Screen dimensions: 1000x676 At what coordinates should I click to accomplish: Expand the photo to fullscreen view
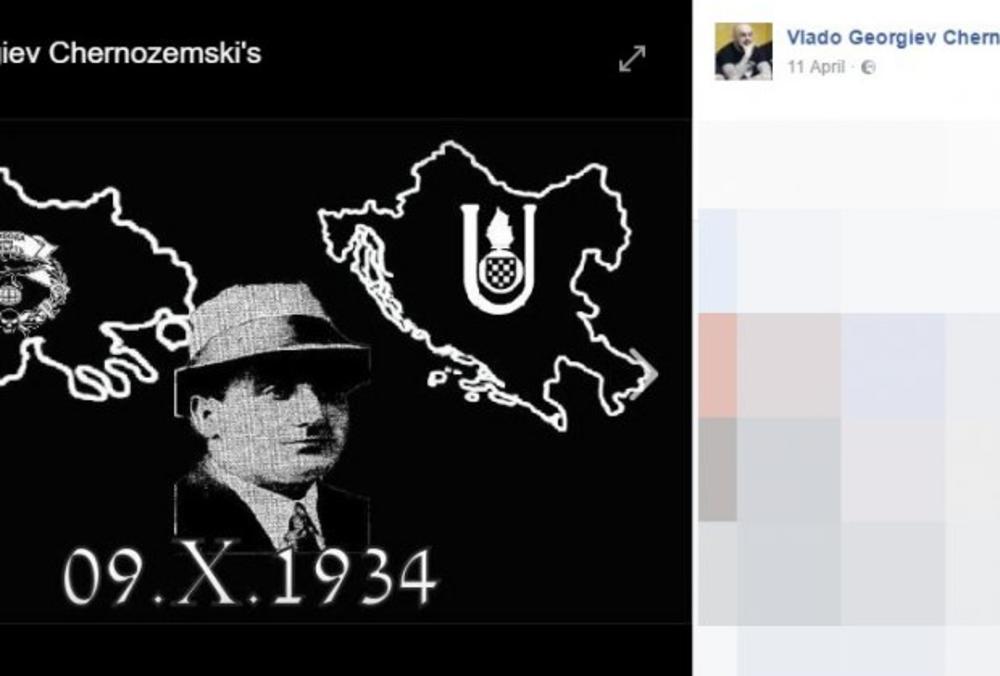click(x=632, y=59)
